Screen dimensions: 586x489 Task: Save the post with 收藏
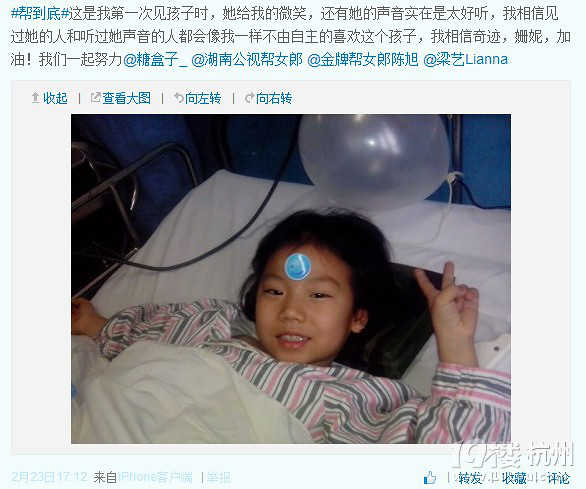514,478
